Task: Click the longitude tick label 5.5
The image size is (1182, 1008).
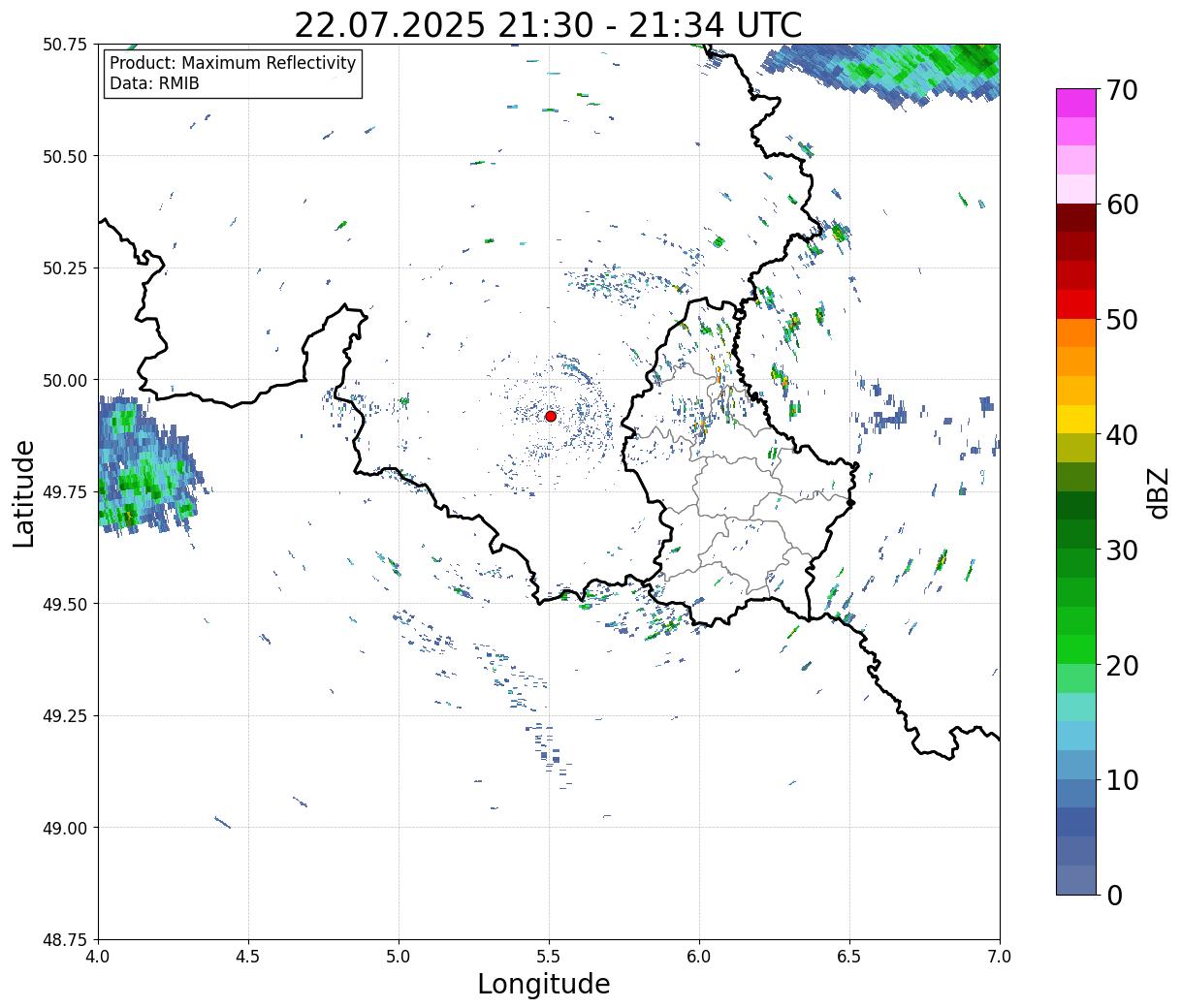Action: coord(549,957)
